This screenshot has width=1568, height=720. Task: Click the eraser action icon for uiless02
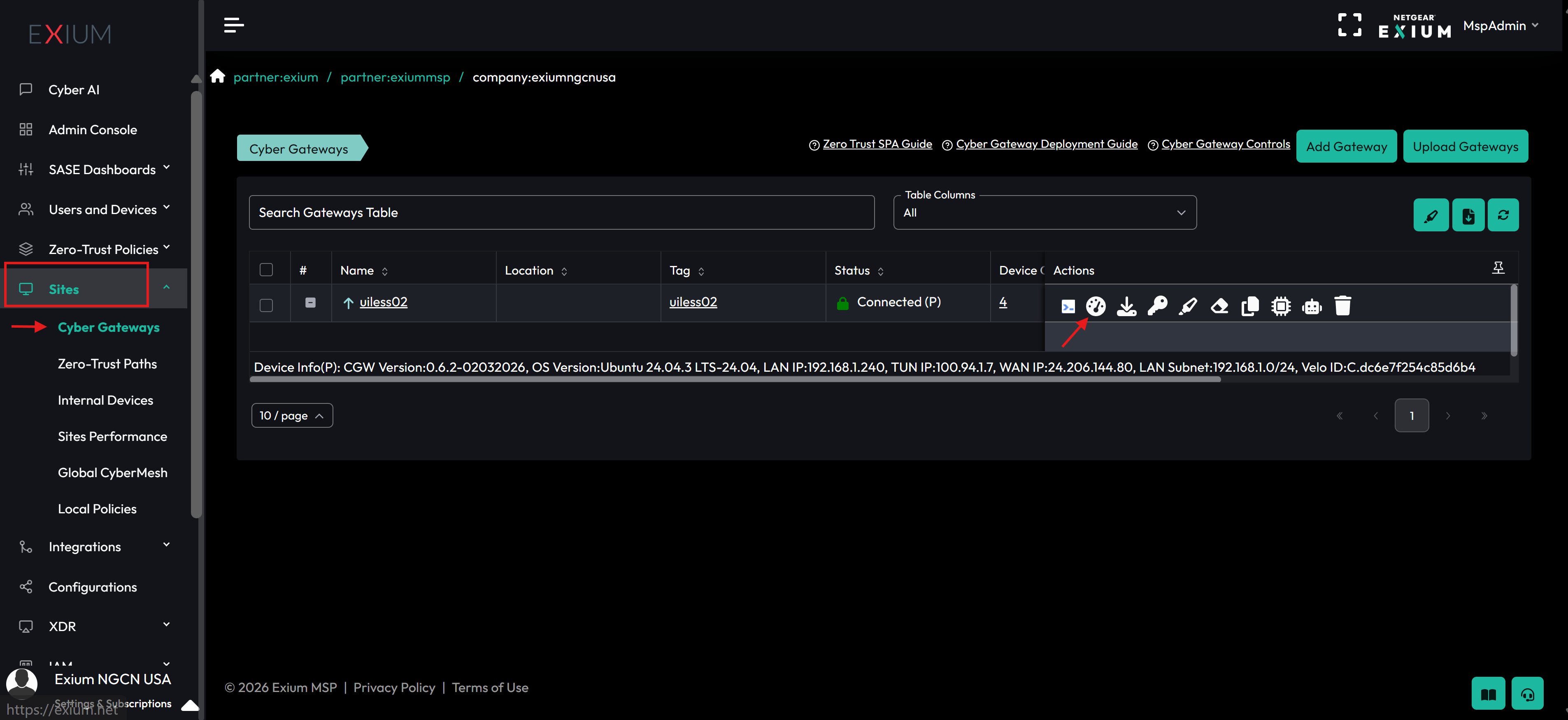1219,306
